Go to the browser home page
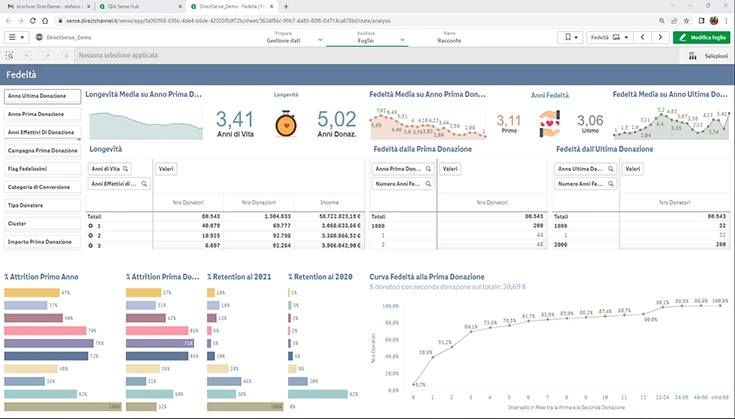The image size is (735, 419). click(x=45, y=21)
